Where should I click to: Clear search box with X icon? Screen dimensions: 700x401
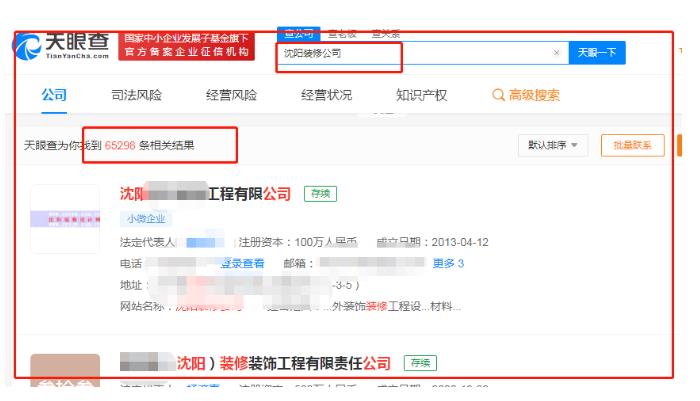tap(556, 53)
